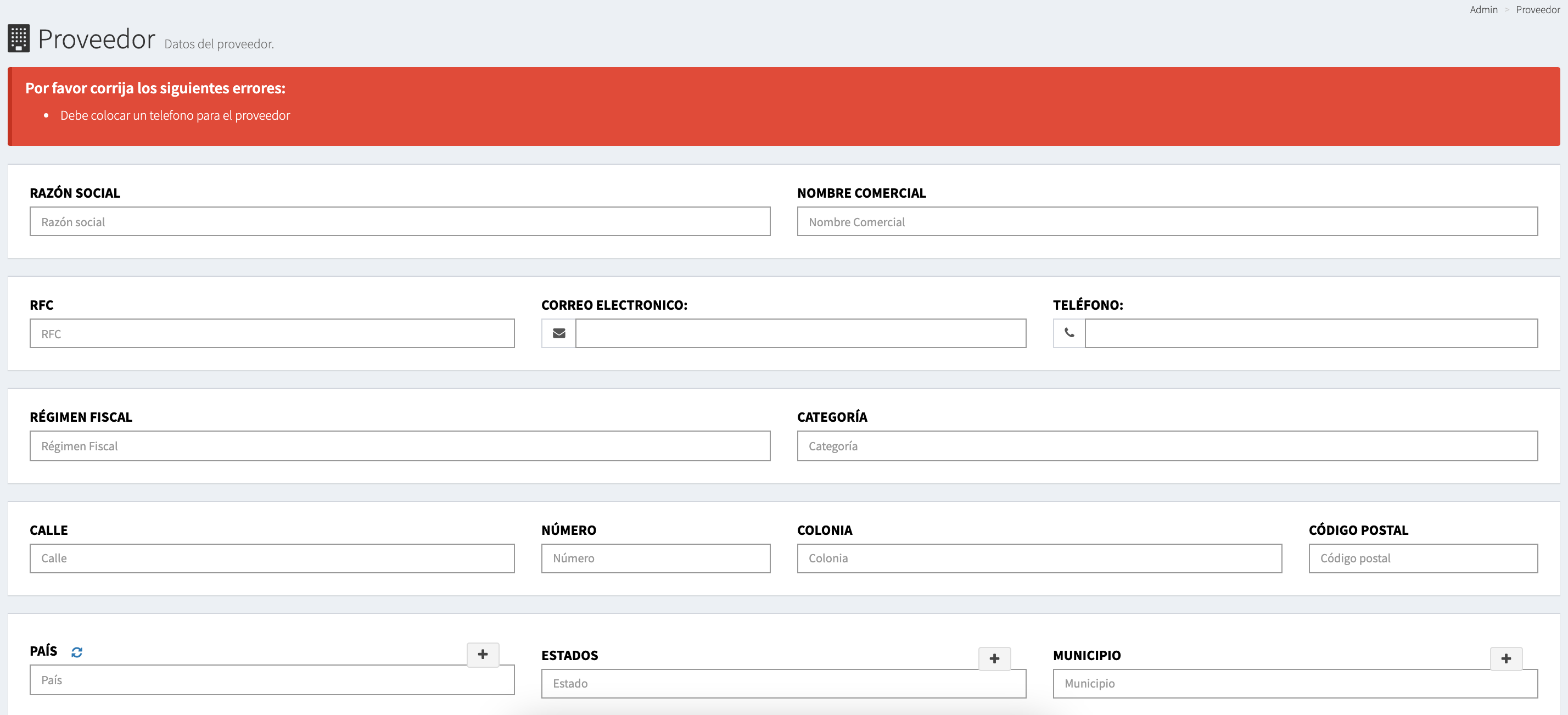Add a new Municipio with plus button
This screenshot has height=715, width=1568.
pyautogui.click(x=1505, y=659)
